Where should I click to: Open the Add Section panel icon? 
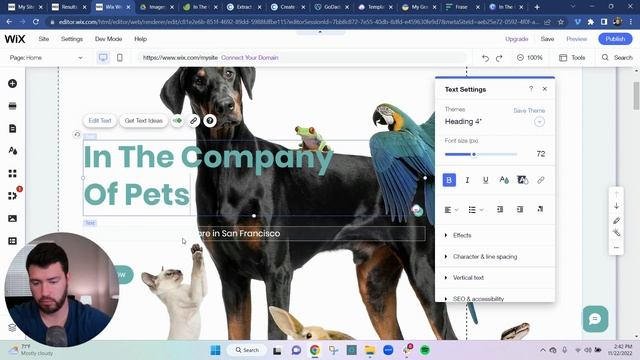[13, 106]
